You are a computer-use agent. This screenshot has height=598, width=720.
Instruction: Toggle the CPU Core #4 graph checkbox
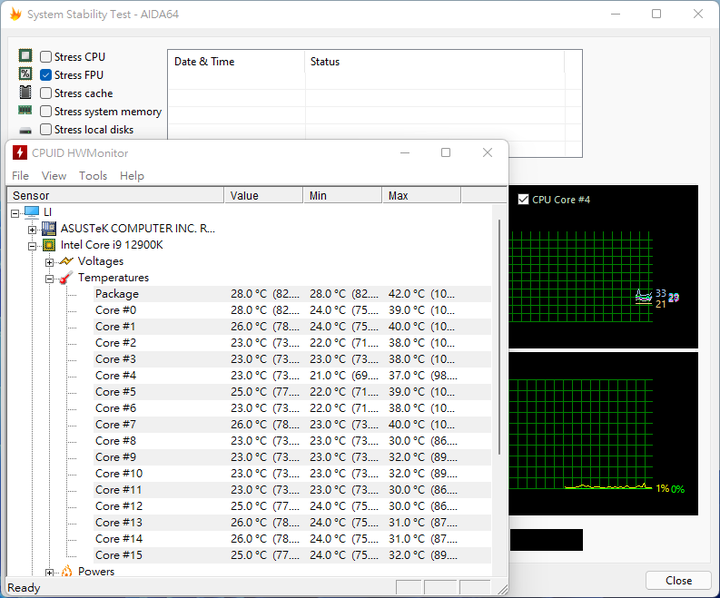(x=523, y=199)
